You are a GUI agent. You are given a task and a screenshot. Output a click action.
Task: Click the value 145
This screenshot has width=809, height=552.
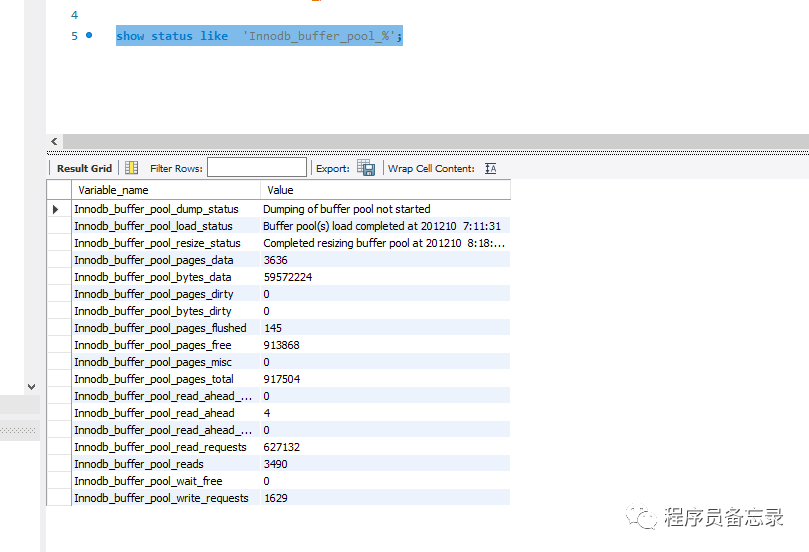pyautogui.click(x=273, y=328)
